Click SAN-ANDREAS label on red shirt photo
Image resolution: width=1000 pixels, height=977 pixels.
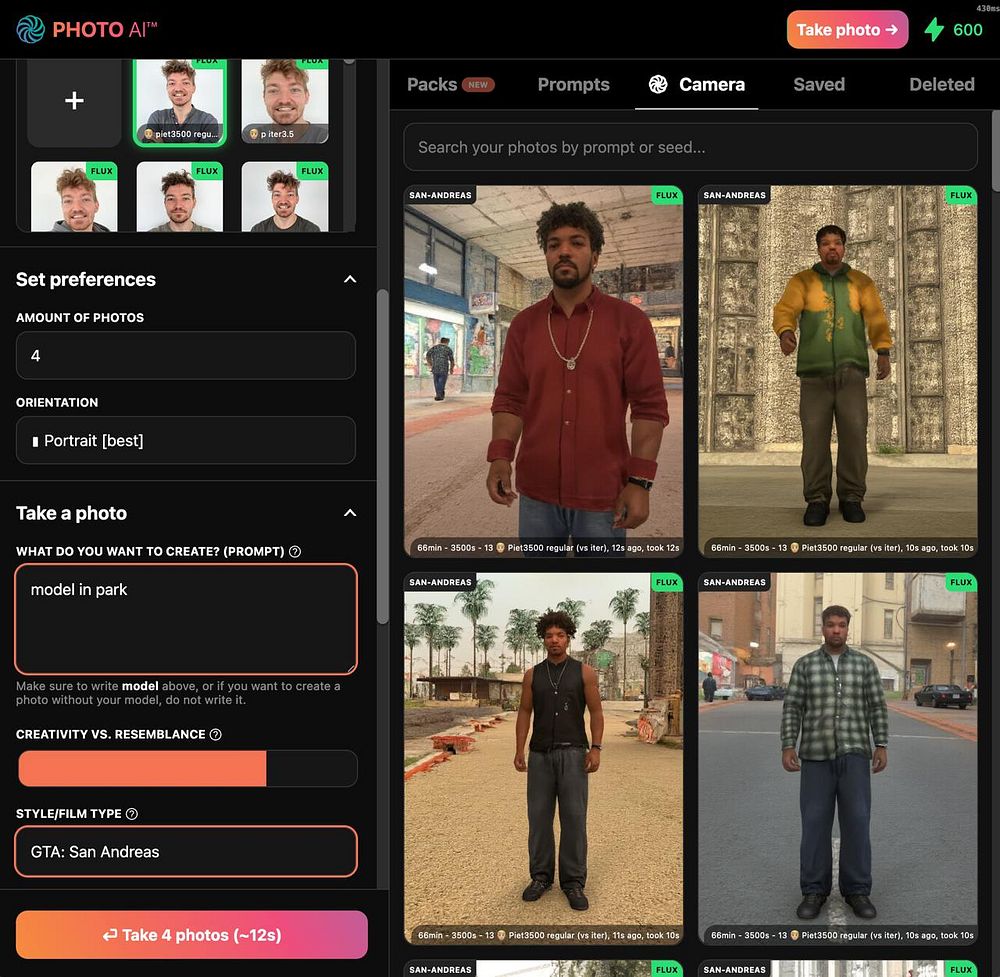[440, 195]
